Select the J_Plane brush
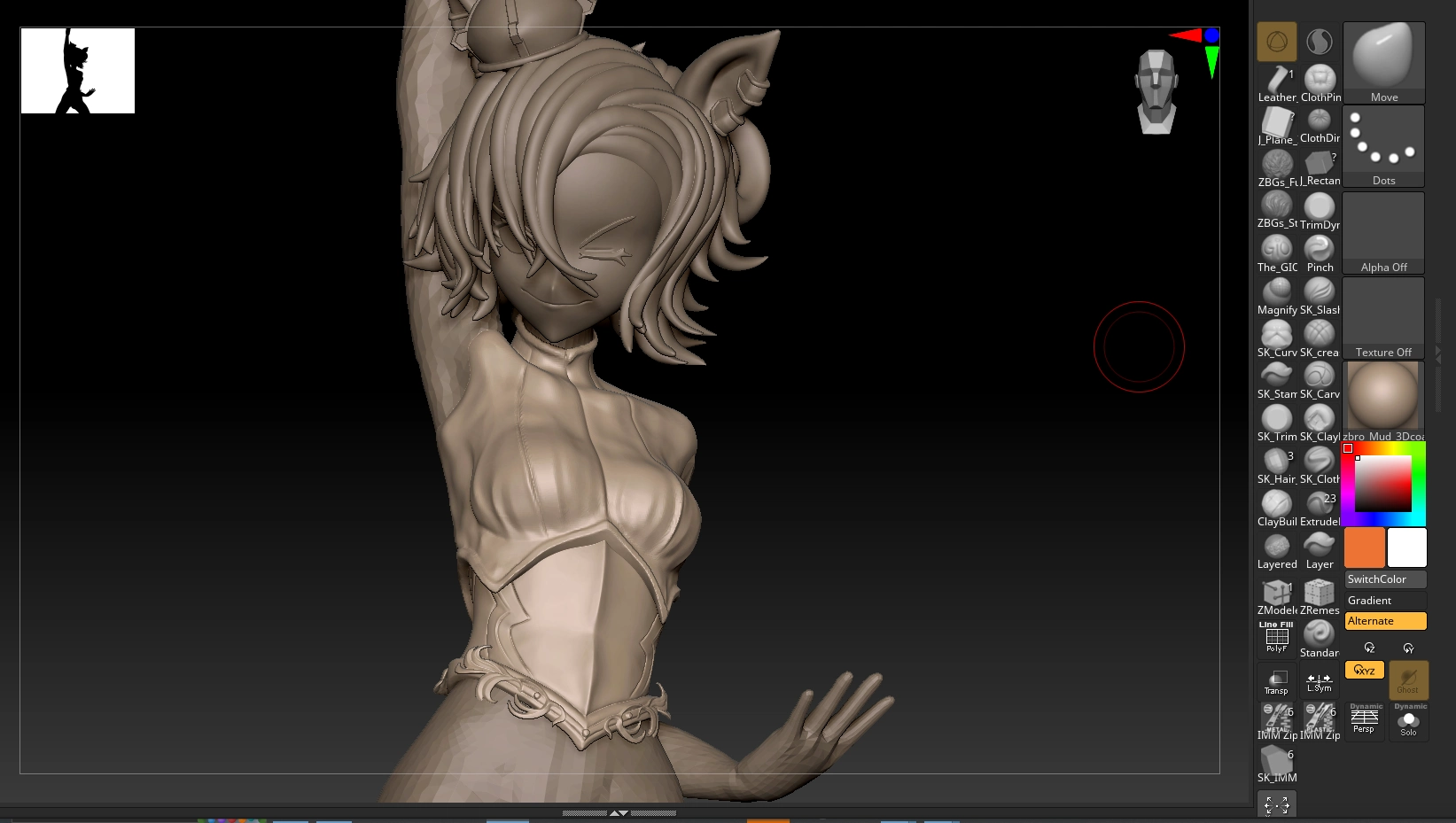Screen dimensions: 1456x823 [1277, 127]
